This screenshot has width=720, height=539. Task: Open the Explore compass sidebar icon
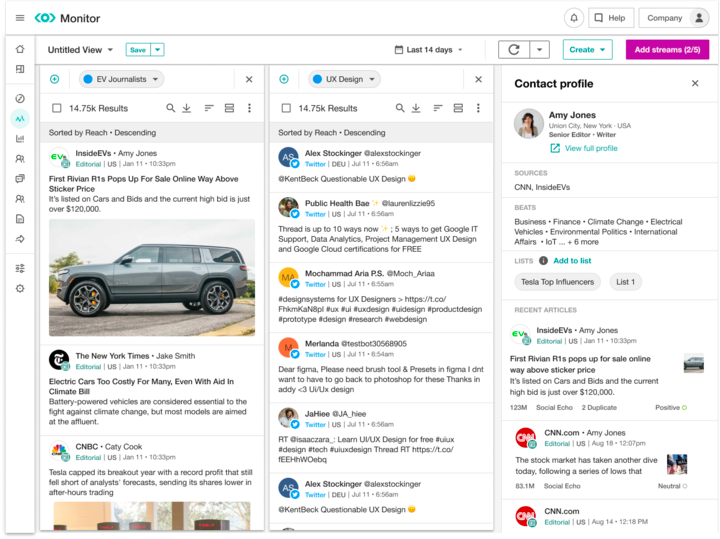20,98
